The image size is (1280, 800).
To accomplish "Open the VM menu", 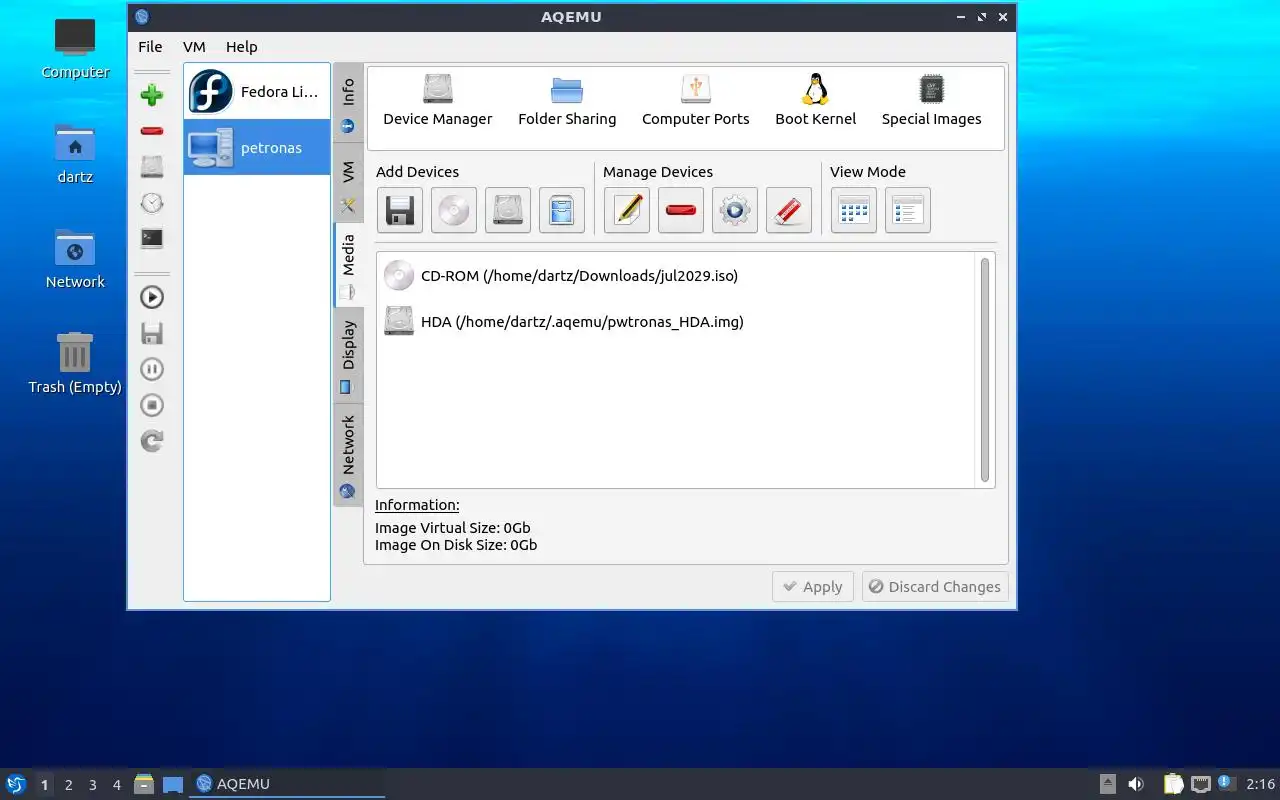I will [194, 46].
